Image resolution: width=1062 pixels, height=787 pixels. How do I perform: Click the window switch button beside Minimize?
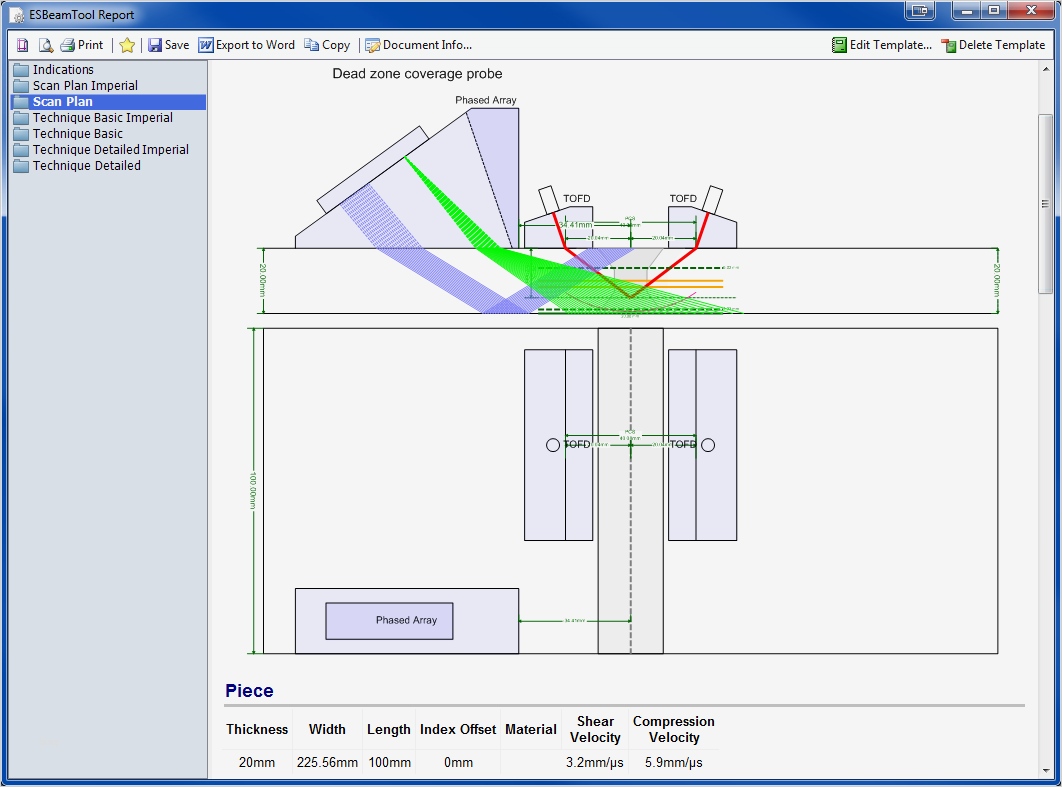pos(920,10)
